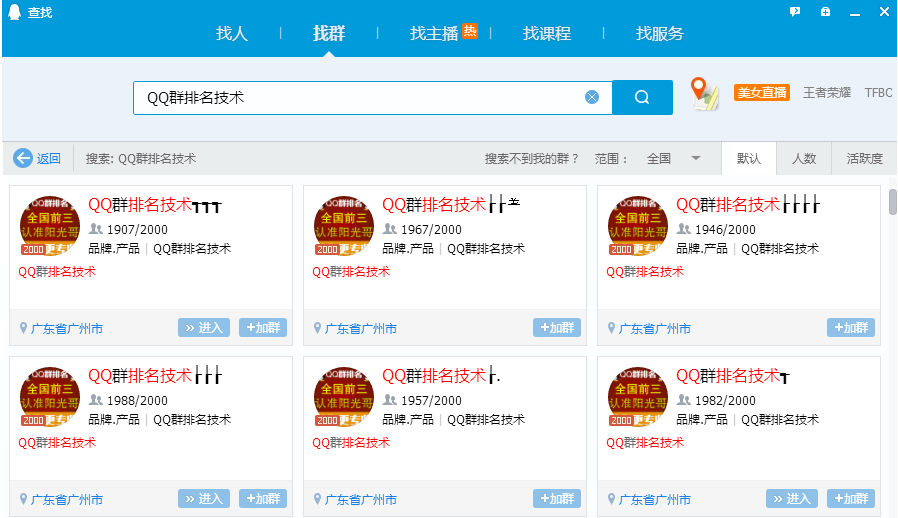Switch to the 找人 tab
Screen dimensions: 898x518
coord(232,33)
